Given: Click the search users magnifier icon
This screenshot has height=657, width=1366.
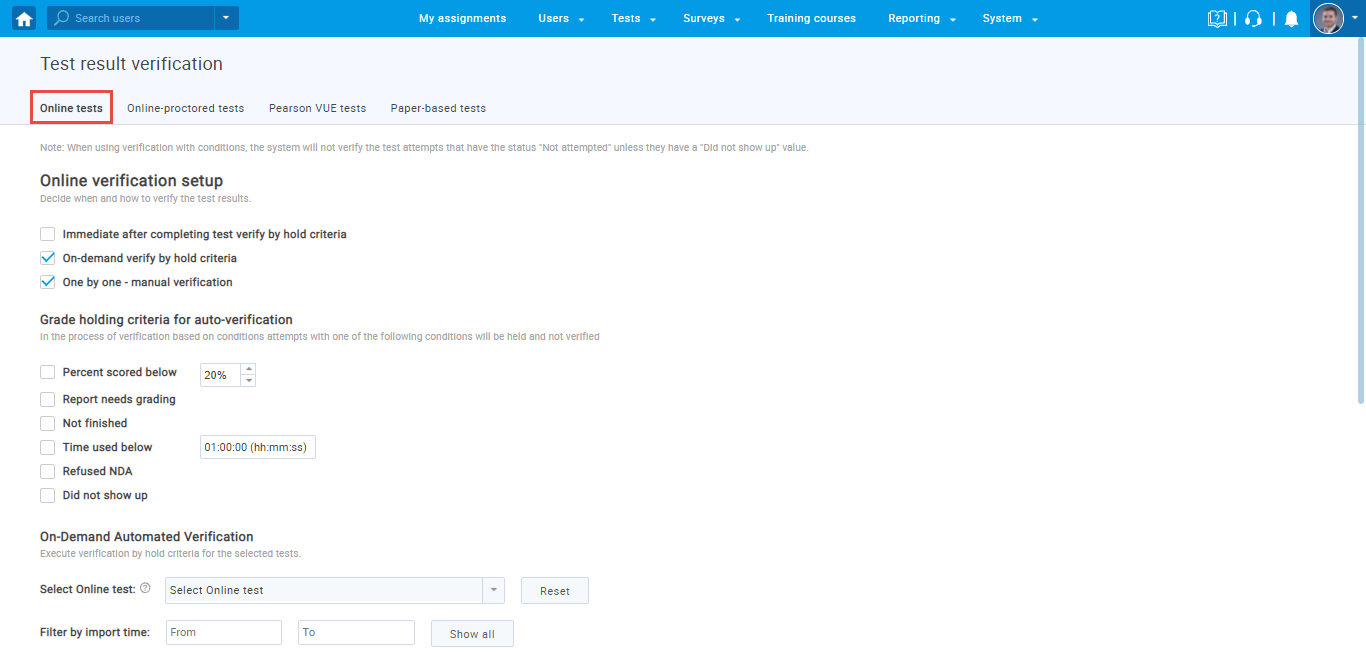Looking at the screenshot, I should [62, 18].
